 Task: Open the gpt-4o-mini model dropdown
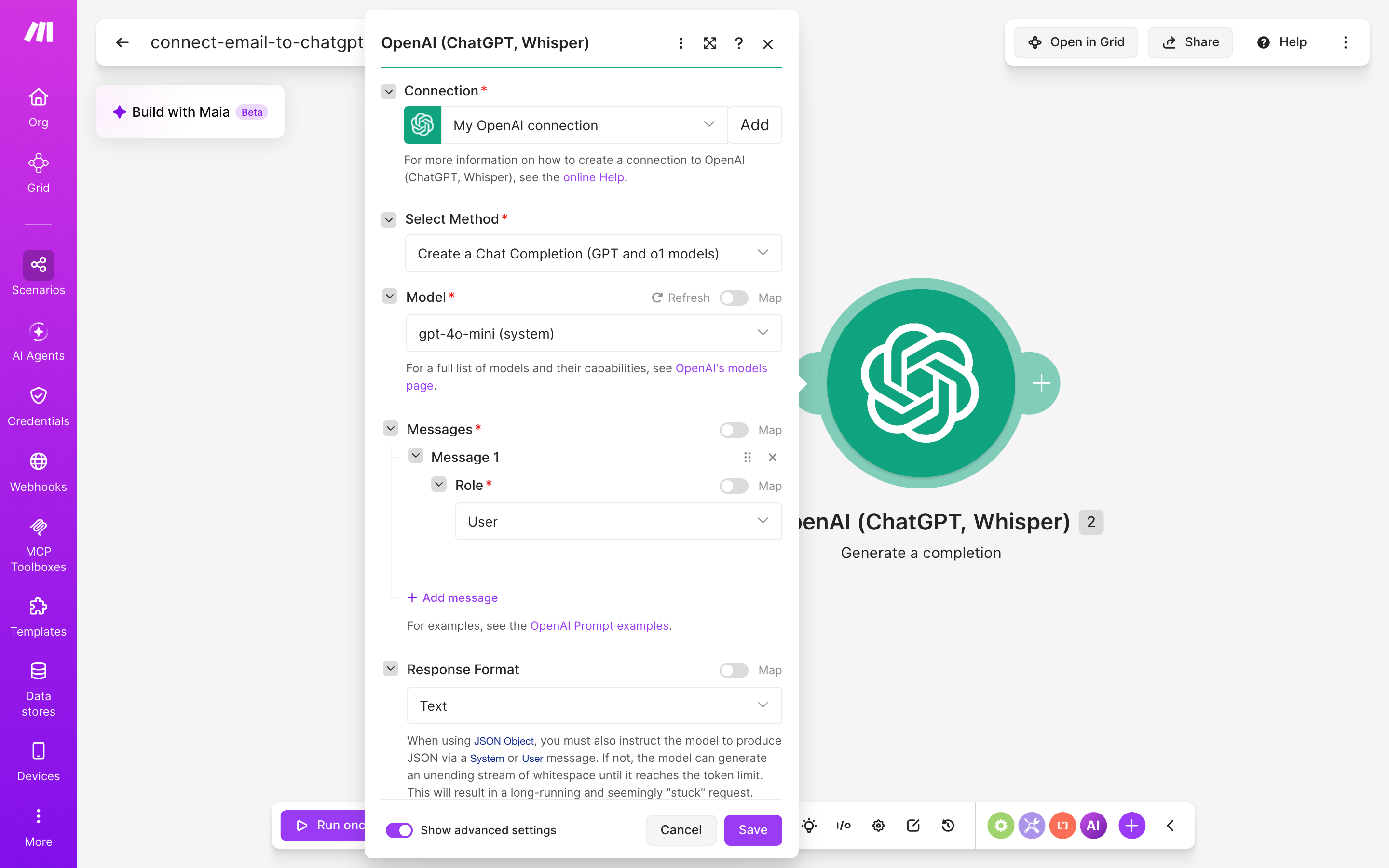click(x=594, y=333)
